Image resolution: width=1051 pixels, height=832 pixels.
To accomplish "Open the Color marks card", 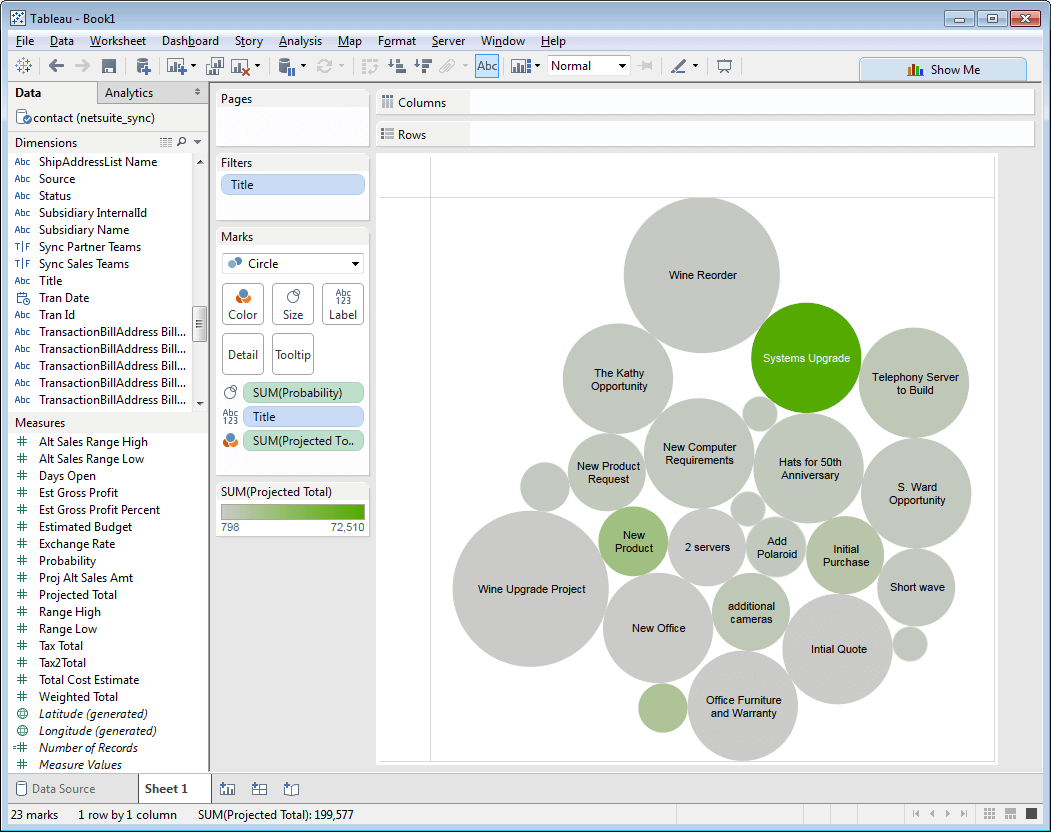I will tap(243, 304).
